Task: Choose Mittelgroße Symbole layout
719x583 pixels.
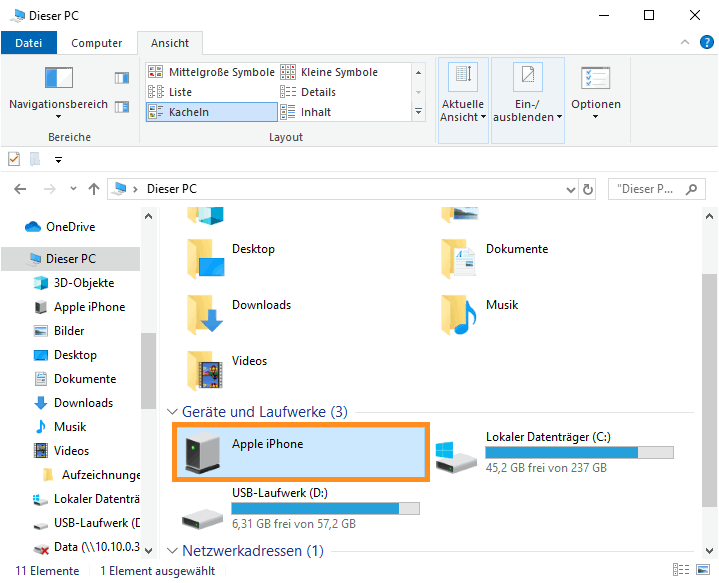Action: click(211, 72)
